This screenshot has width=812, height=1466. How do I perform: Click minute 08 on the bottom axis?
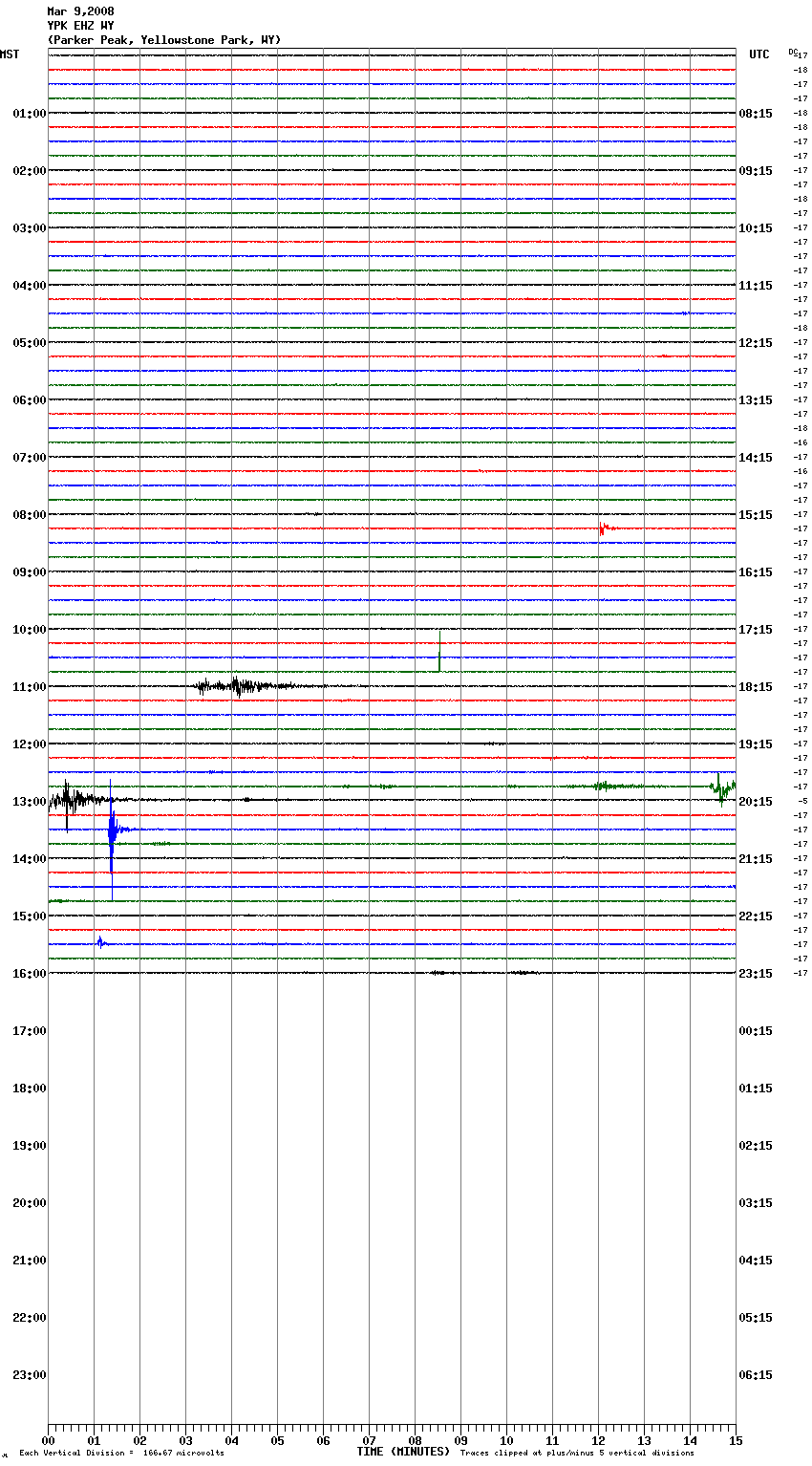click(x=415, y=1440)
